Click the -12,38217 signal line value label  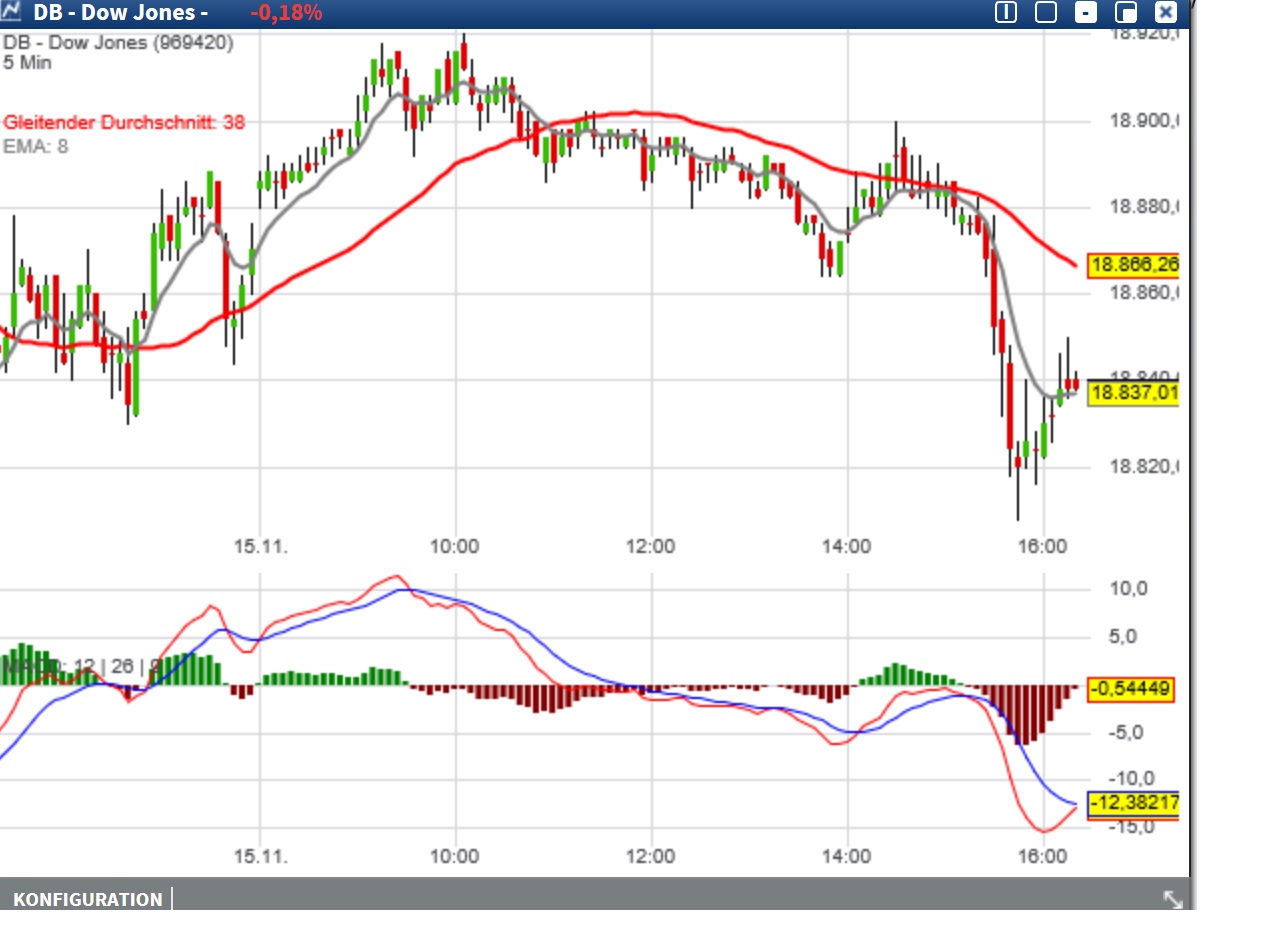tap(1133, 801)
